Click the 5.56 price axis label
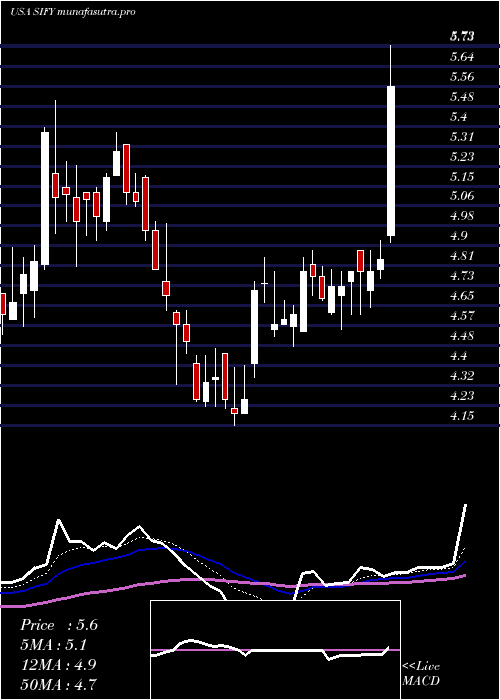Image resolution: width=500 pixels, height=700 pixels. pyautogui.click(x=462, y=77)
